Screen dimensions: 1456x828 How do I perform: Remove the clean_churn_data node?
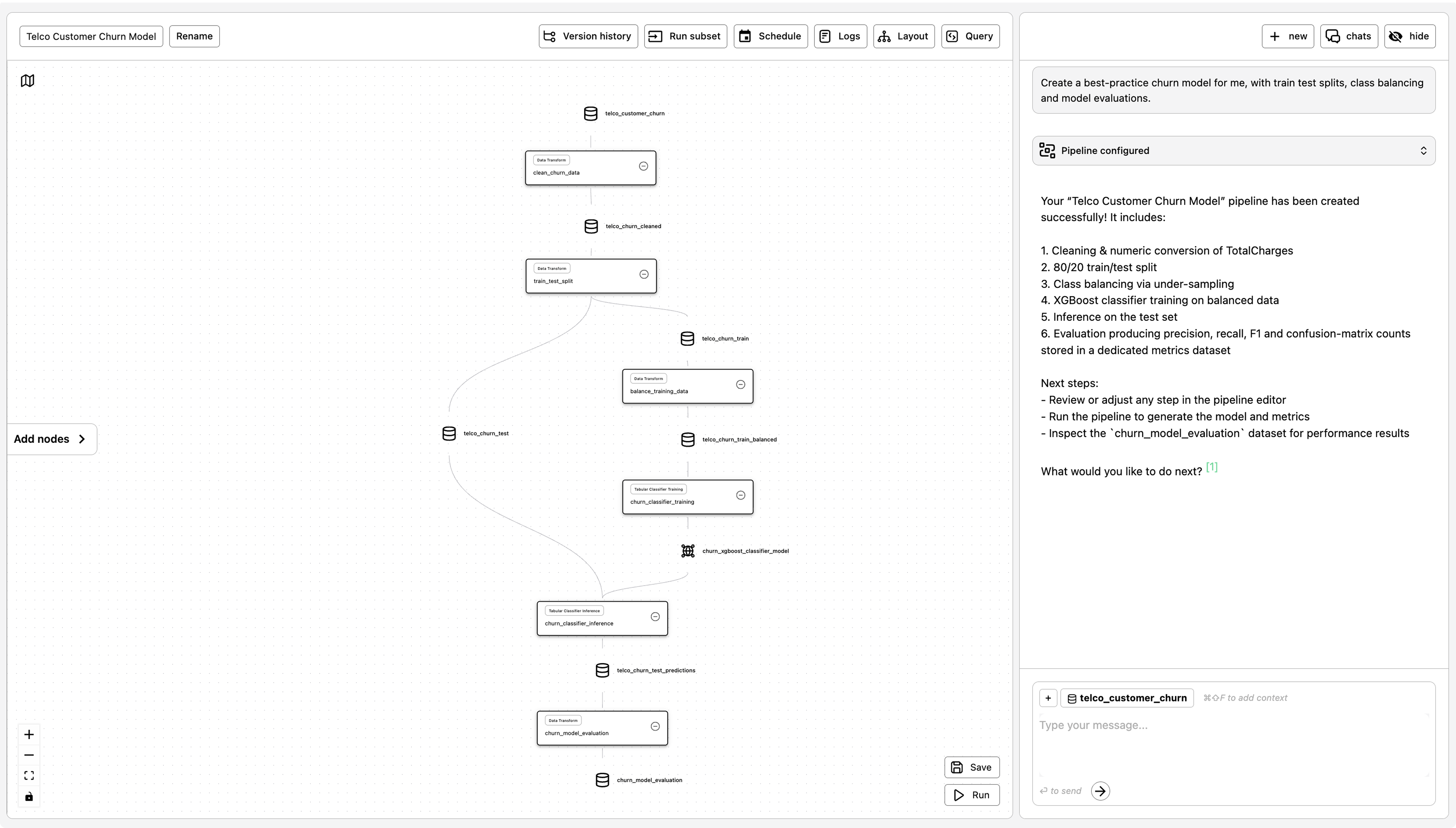(643, 166)
